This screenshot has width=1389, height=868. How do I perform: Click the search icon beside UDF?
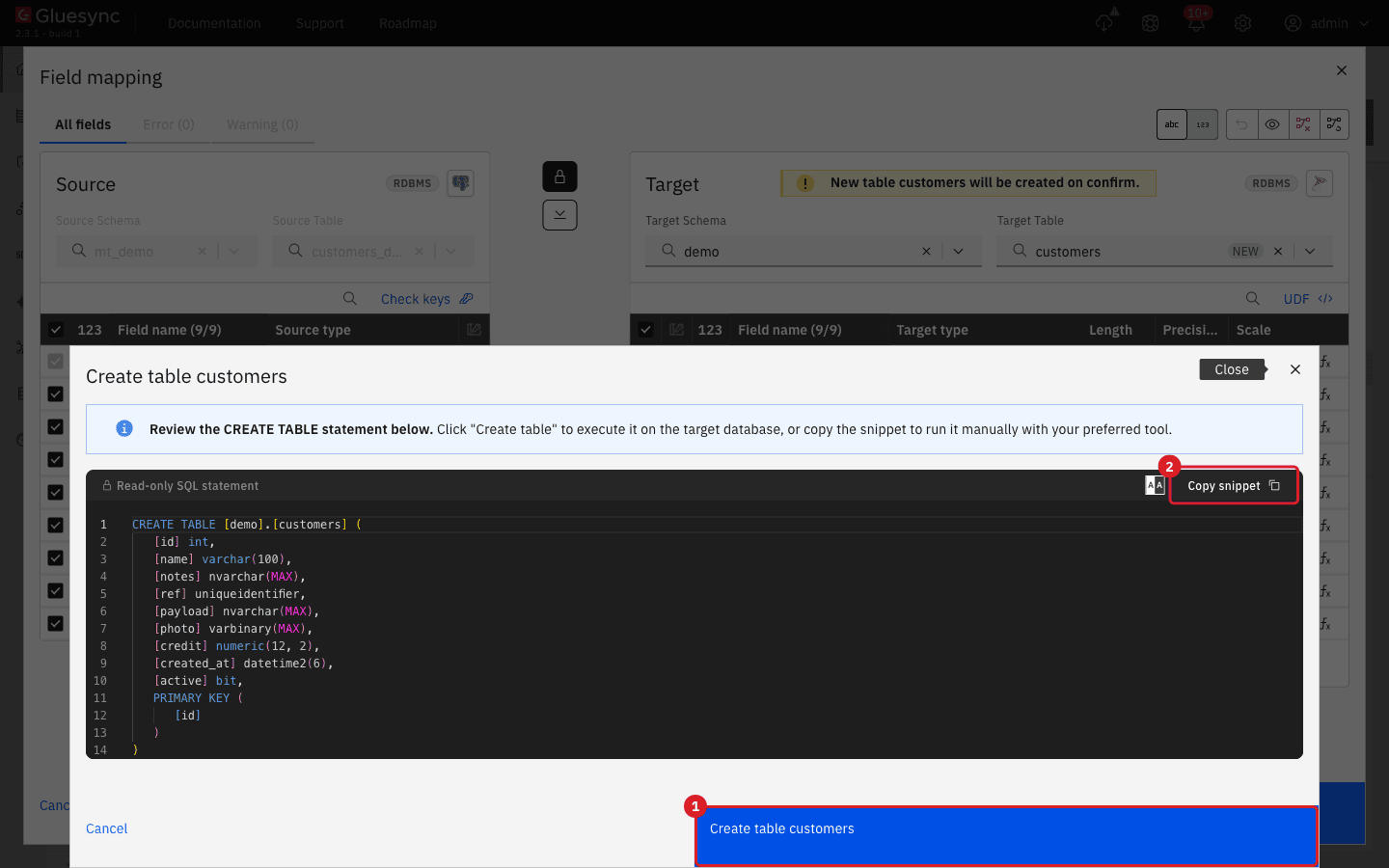tap(1252, 299)
